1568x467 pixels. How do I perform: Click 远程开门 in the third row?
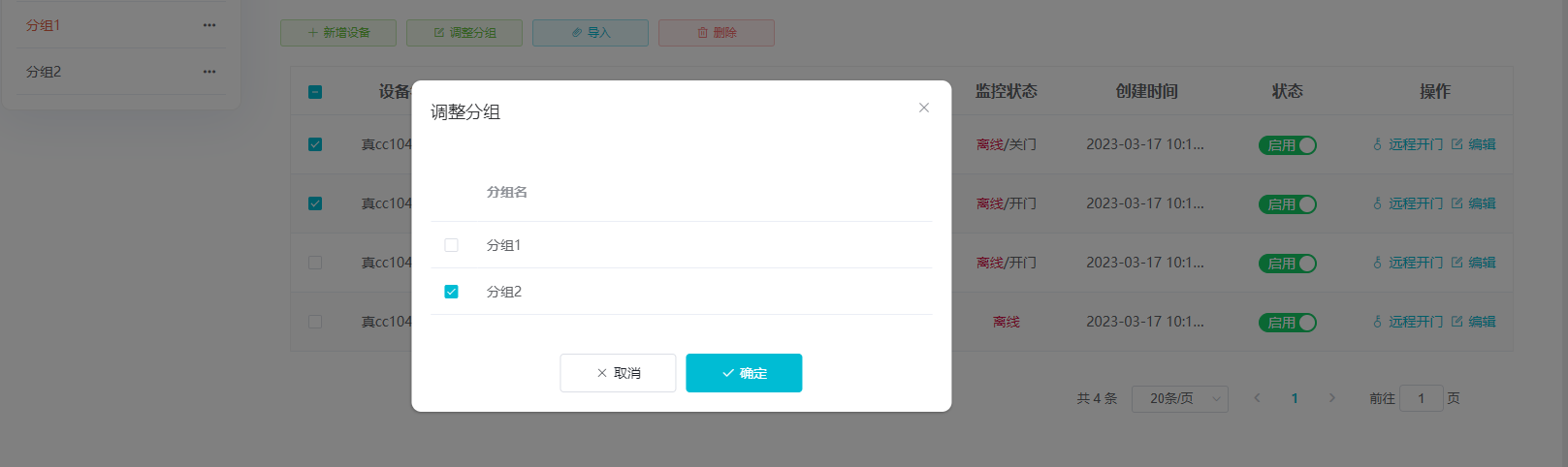1408,263
